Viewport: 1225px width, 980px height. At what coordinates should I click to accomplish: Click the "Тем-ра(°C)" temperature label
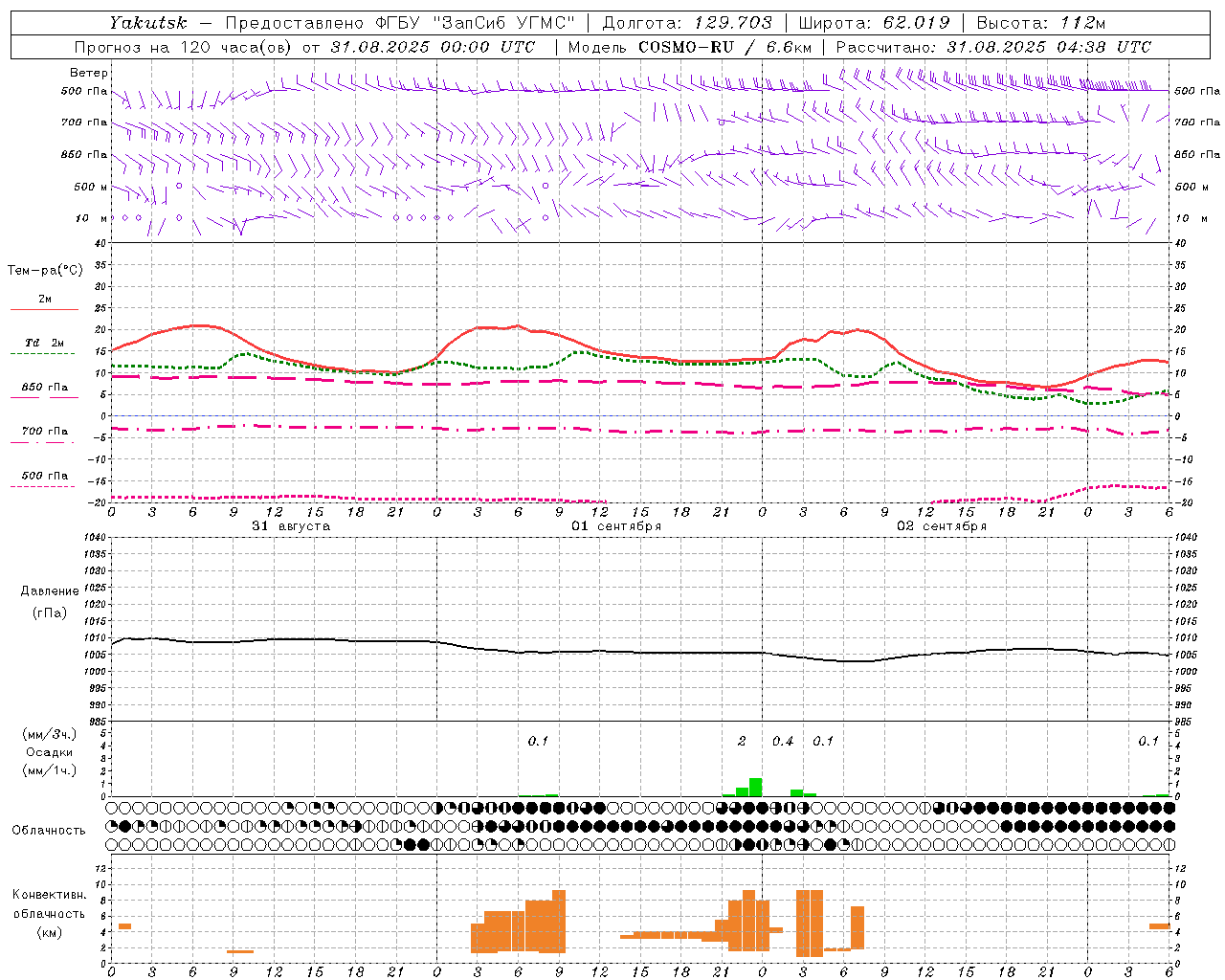45,271
